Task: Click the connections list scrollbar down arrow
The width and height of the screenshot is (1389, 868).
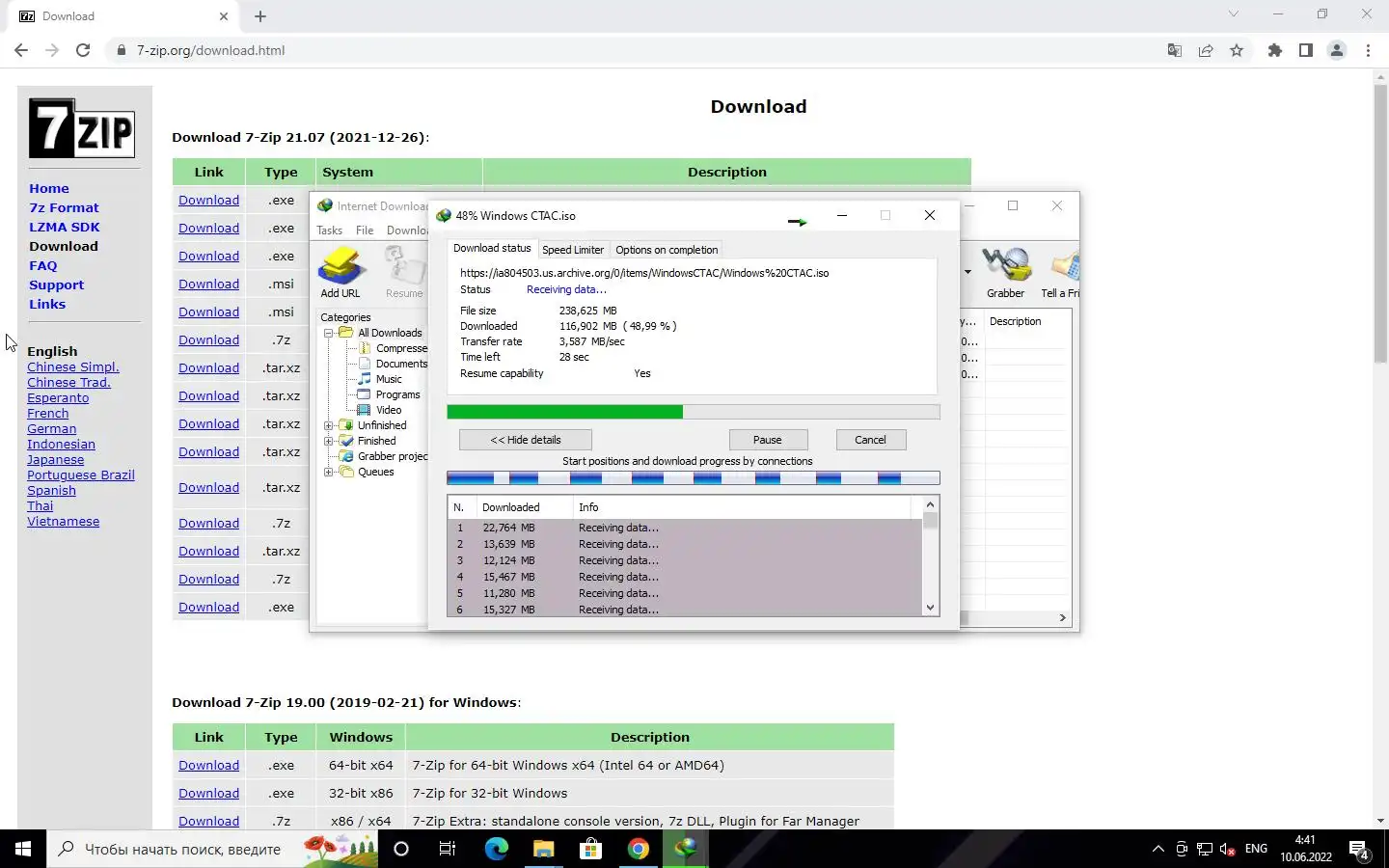Action: (x=930, y=608)
